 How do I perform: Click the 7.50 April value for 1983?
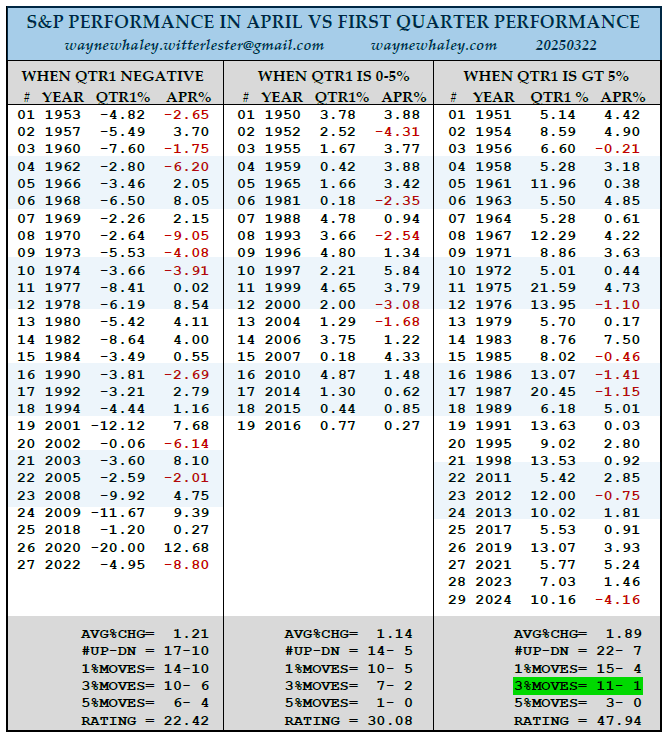click(622, 340)
